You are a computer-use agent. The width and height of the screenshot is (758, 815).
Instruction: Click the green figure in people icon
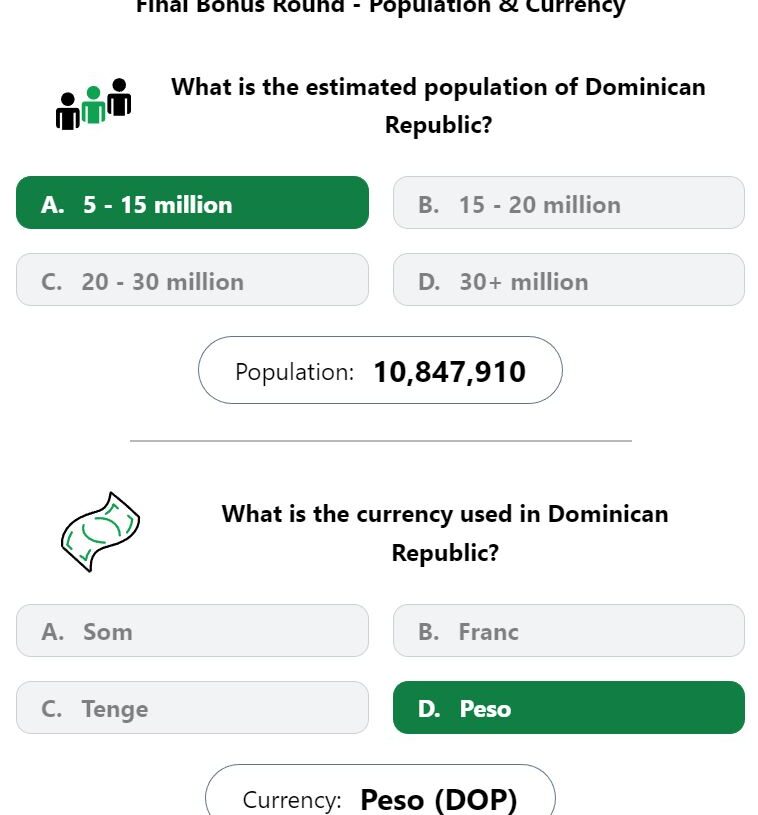click(94, 105)
